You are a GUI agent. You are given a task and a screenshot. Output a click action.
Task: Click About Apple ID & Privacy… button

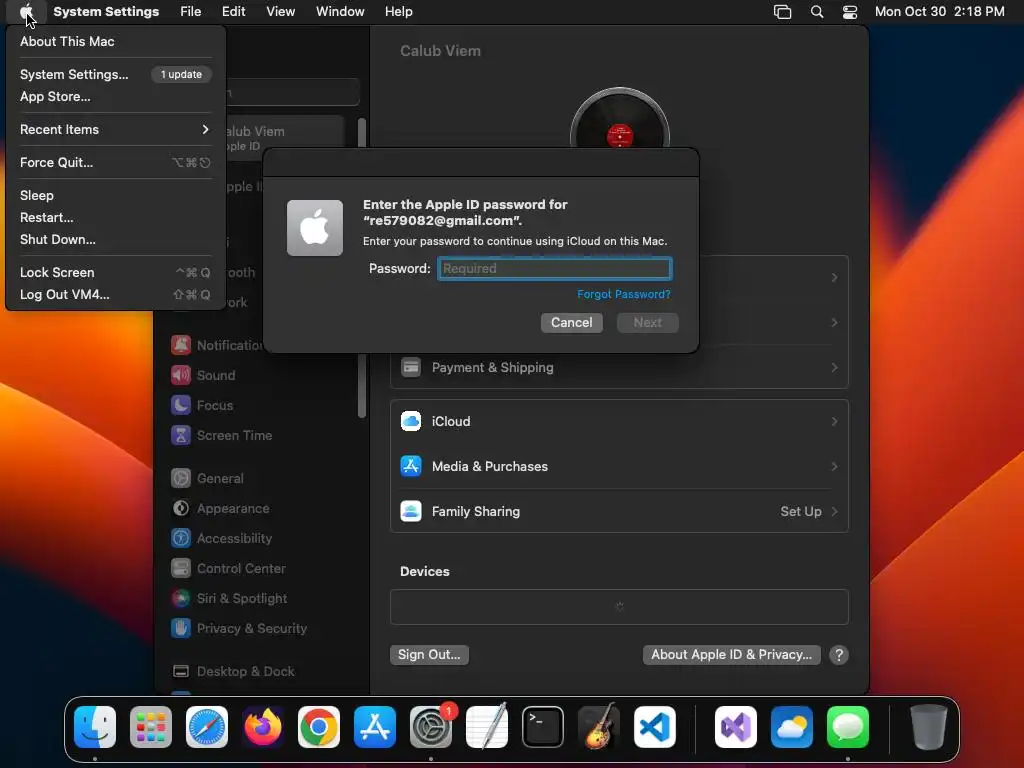coord(731,655)
